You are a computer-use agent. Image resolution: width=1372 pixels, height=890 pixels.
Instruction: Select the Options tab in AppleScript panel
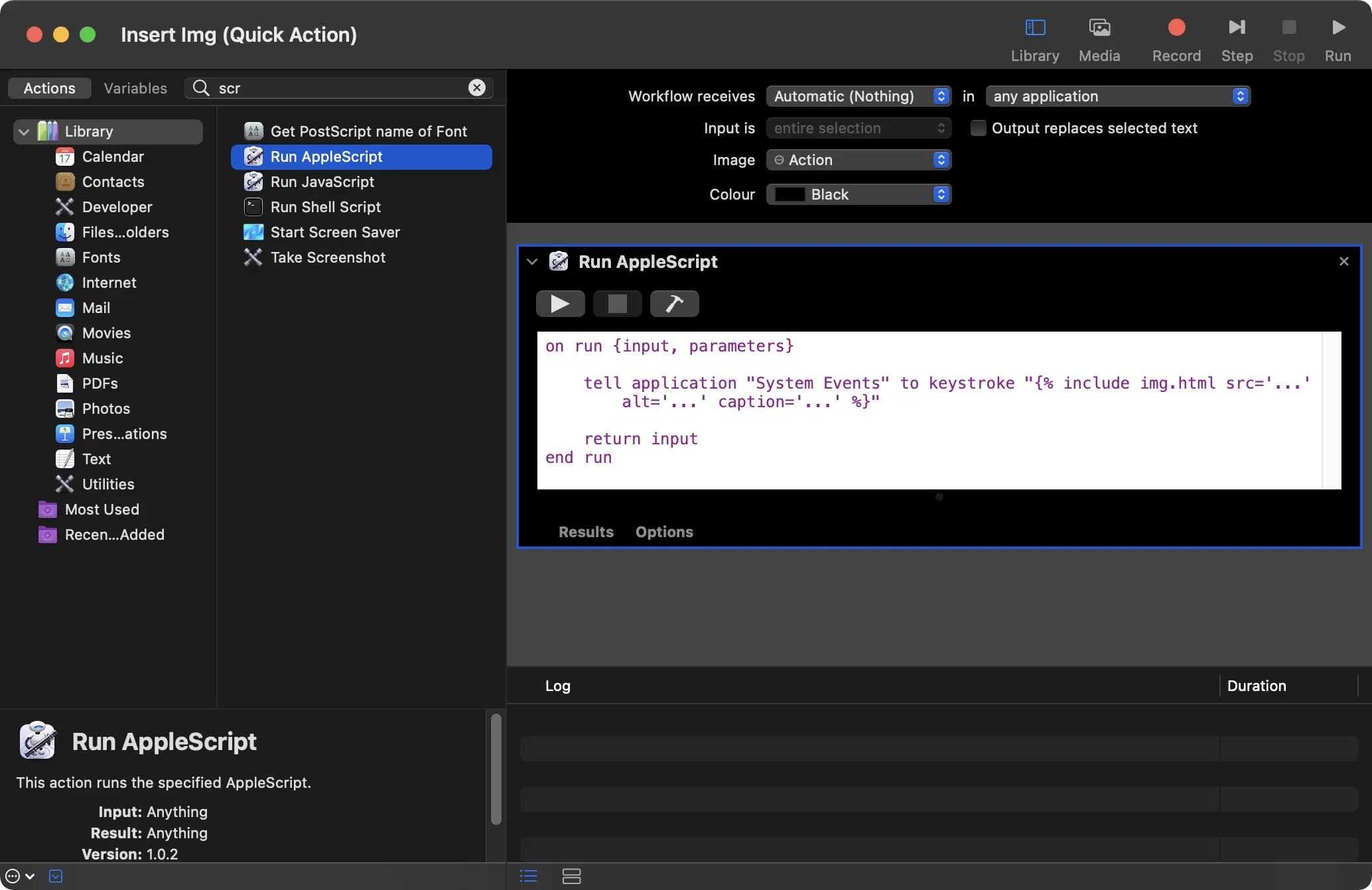[663, 531]
